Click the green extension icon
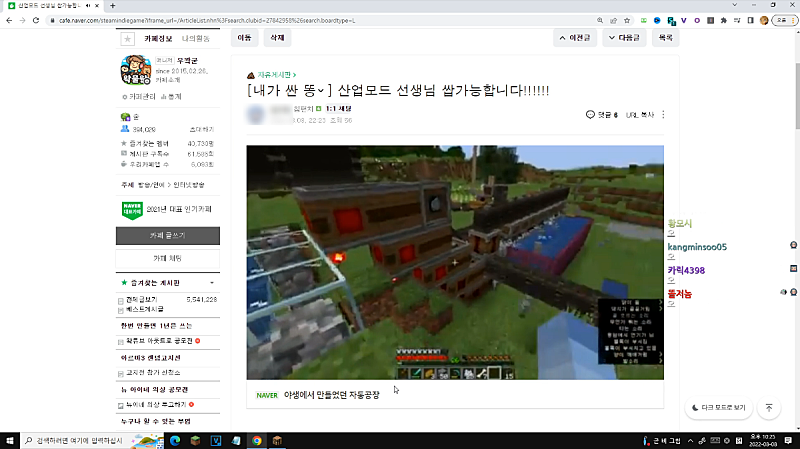Screen dimensions: 800x449 click(x=644, y=20)
